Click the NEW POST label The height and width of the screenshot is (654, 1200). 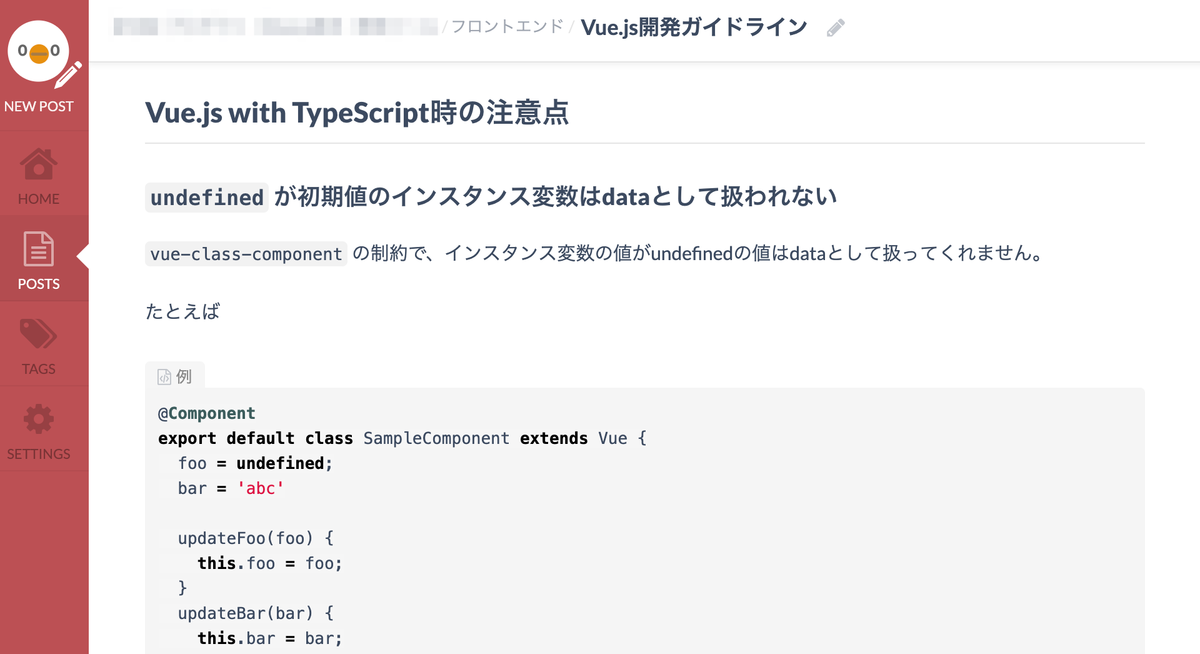39,106
